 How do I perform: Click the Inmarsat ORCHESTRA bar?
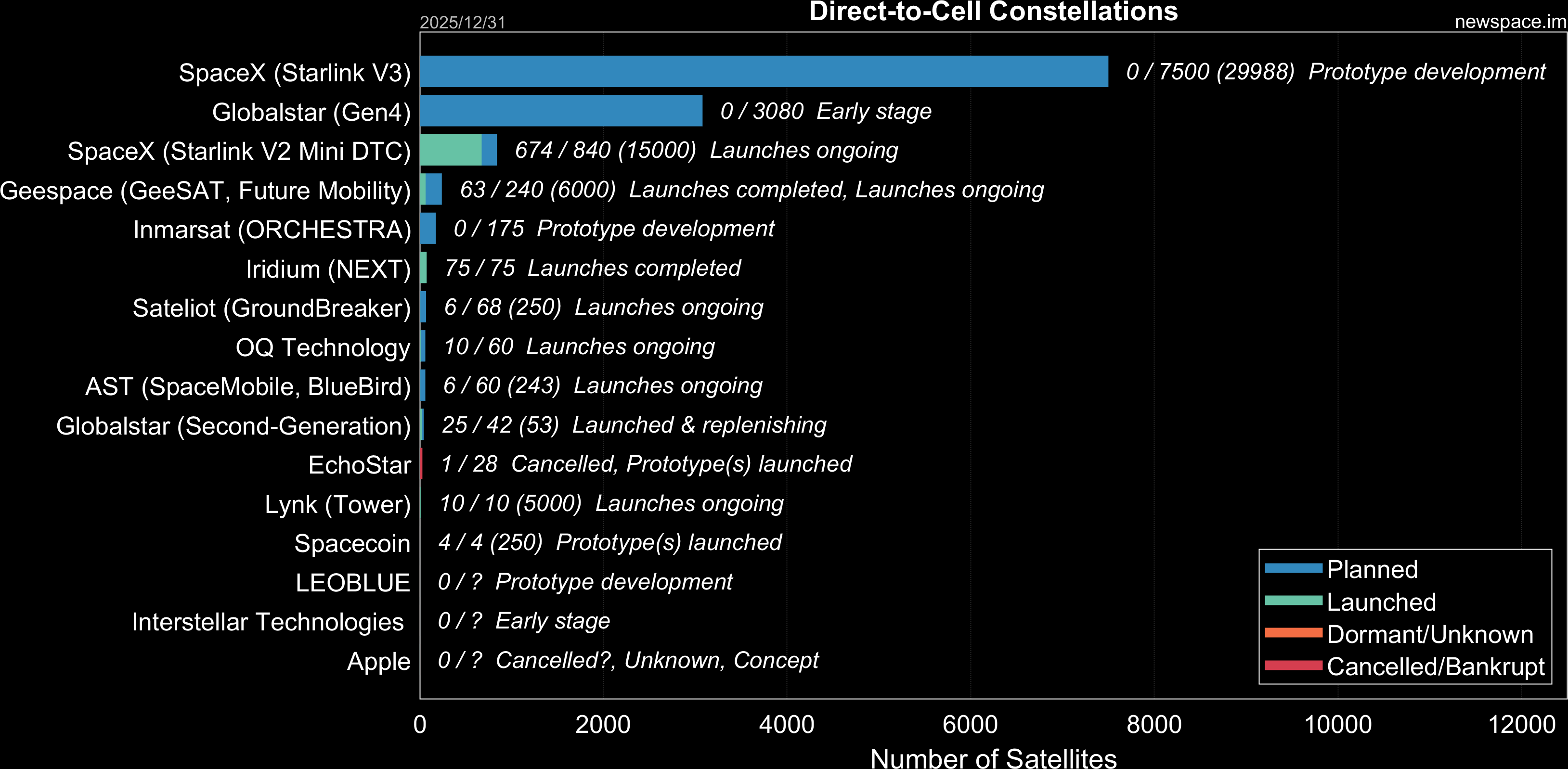coord(428,229)
